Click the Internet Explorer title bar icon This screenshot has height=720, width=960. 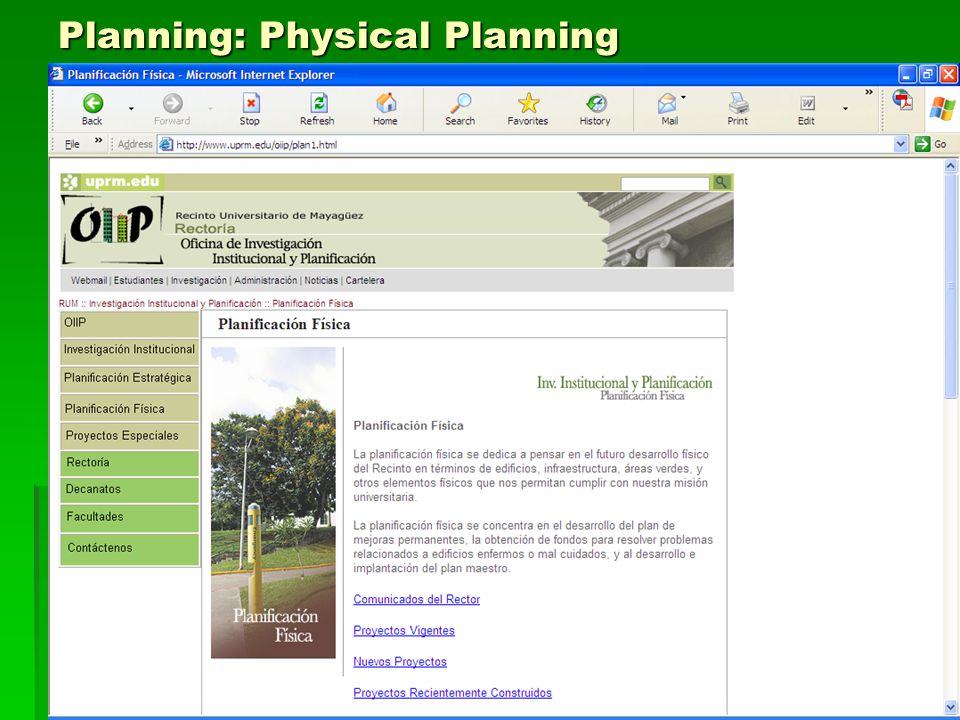(57, 74)
